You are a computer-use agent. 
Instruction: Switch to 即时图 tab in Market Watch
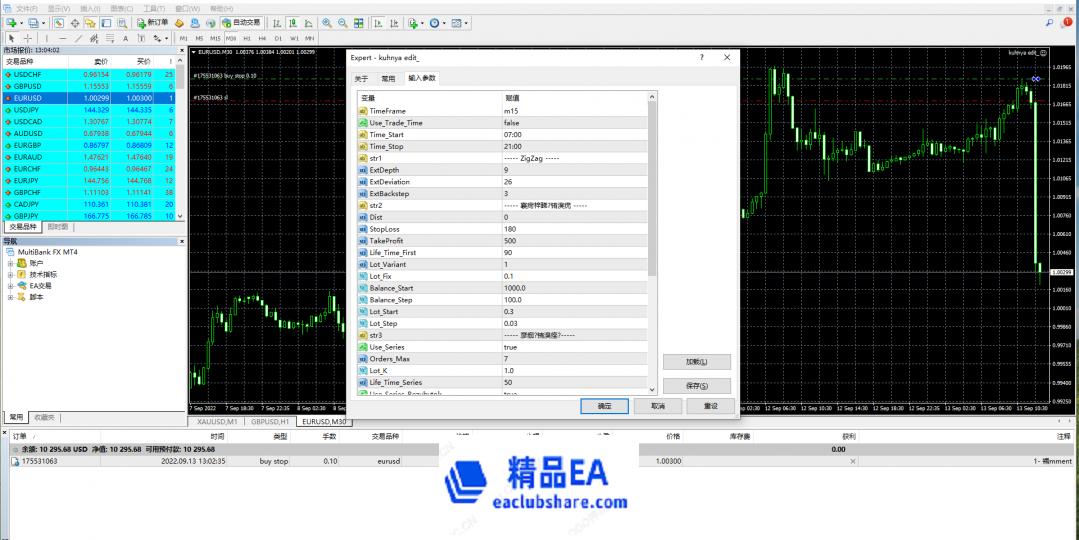58,226
